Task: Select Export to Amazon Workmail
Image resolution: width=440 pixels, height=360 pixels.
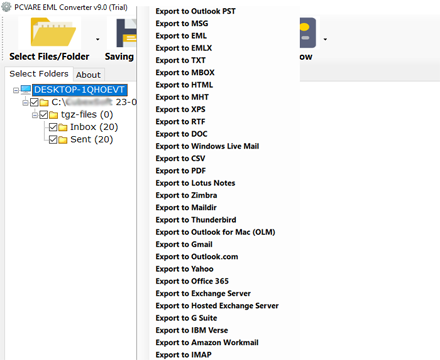Action: tap(207, 343)
